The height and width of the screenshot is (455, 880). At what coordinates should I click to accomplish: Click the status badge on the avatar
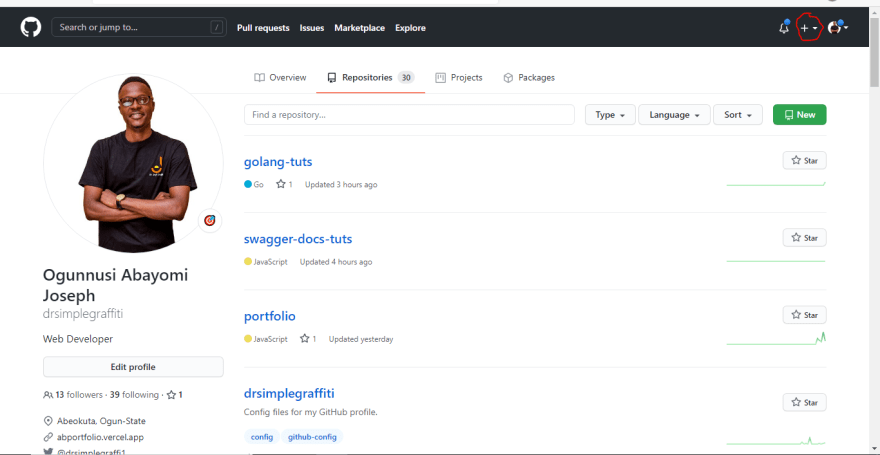click(x=210, y=220)
